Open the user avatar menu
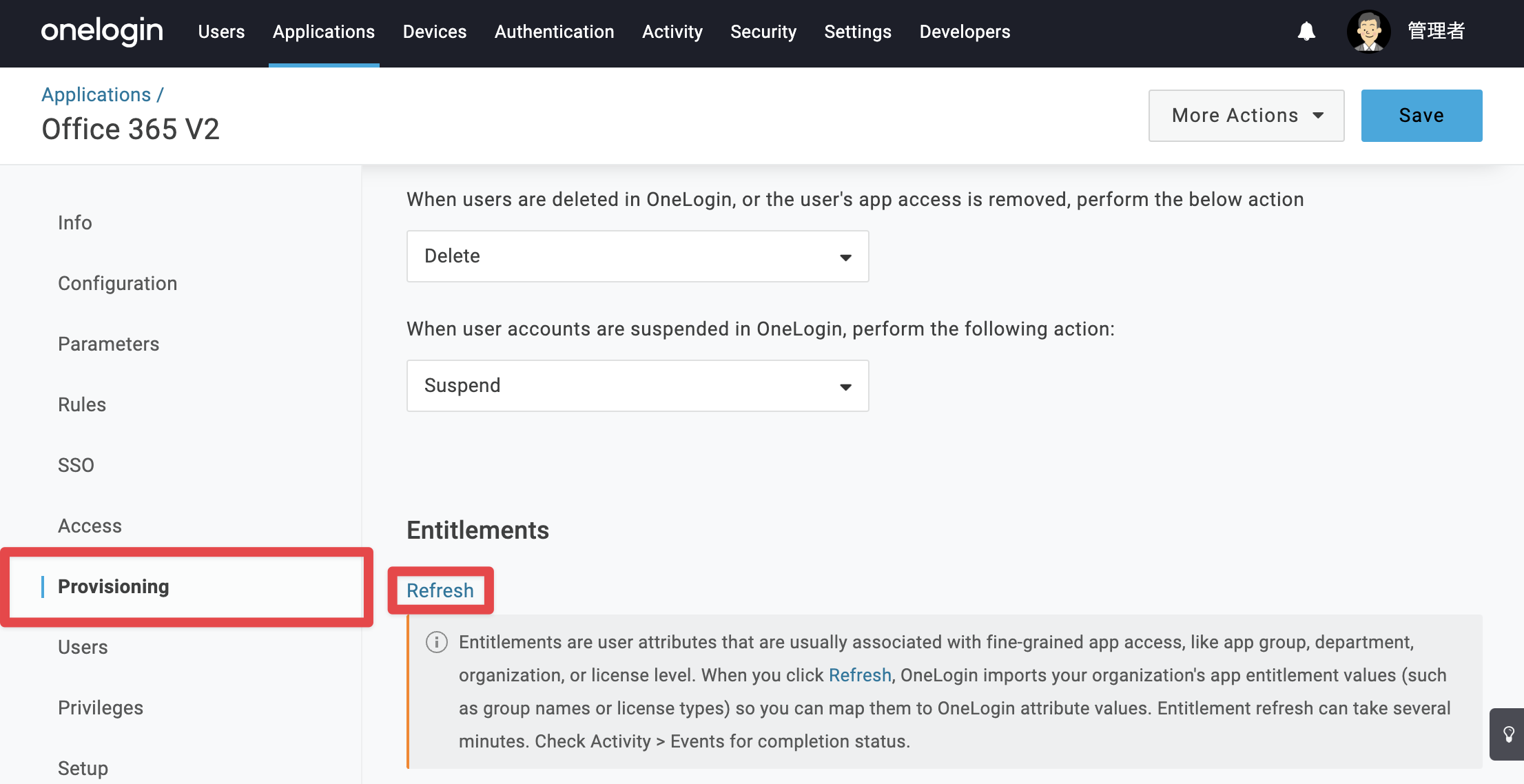The image size is (1524, 784). point(1368,32)
